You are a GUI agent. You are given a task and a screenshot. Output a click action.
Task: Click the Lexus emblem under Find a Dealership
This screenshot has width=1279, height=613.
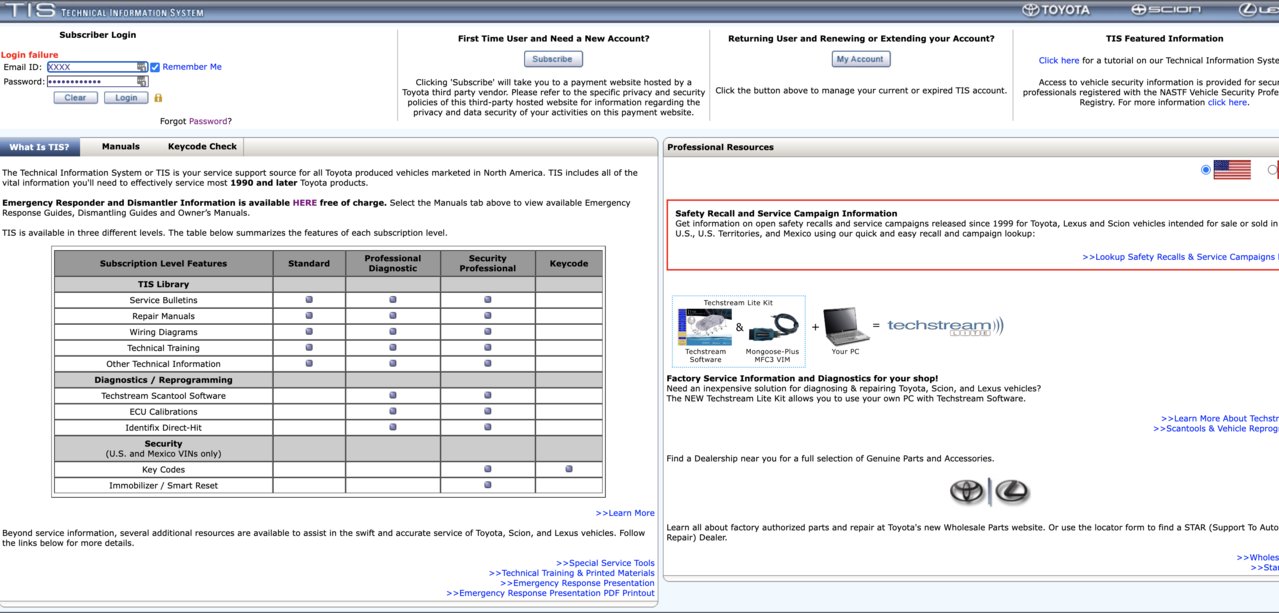(1011, 492)
